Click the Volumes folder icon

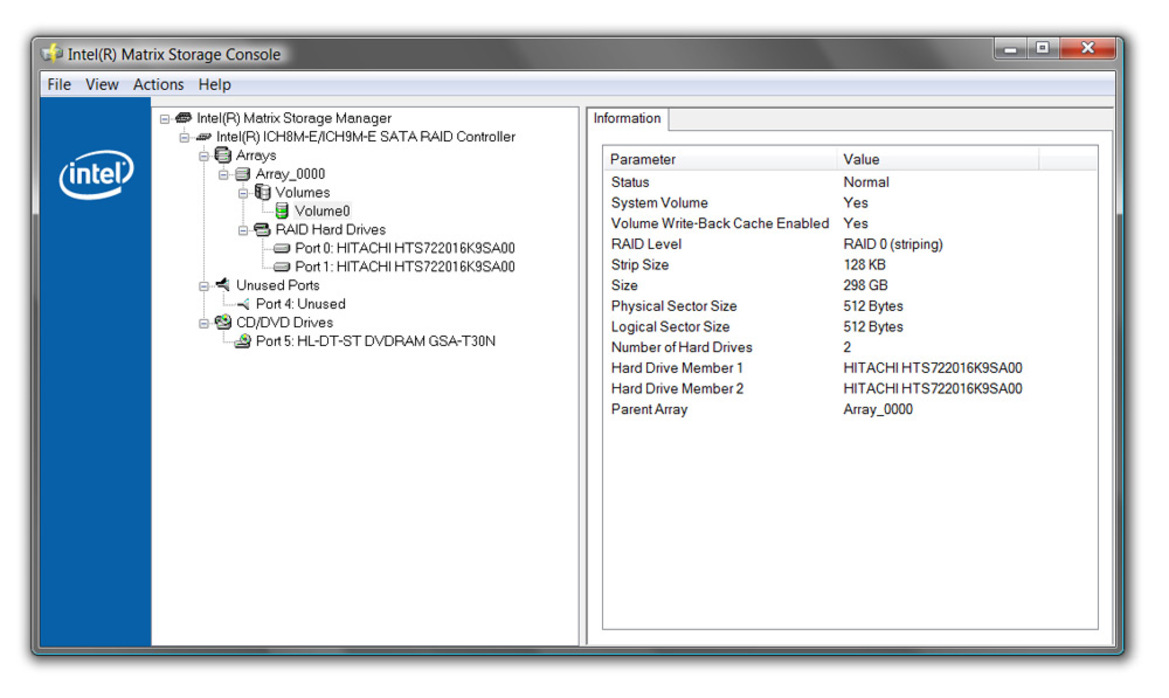[262, 192]
